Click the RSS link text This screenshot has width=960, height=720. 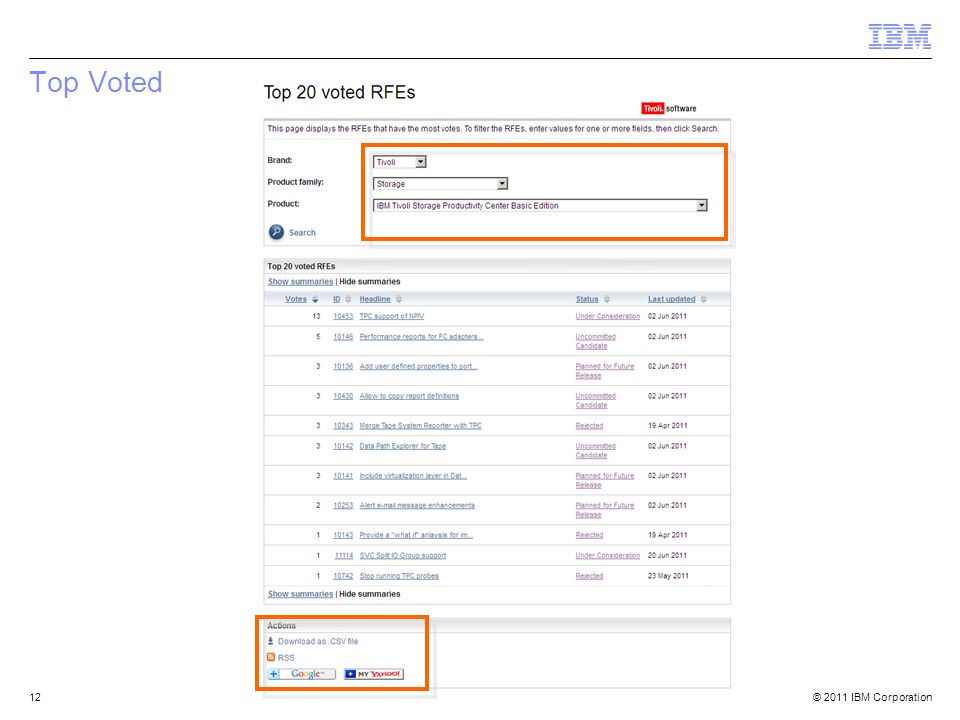point(286,658)
